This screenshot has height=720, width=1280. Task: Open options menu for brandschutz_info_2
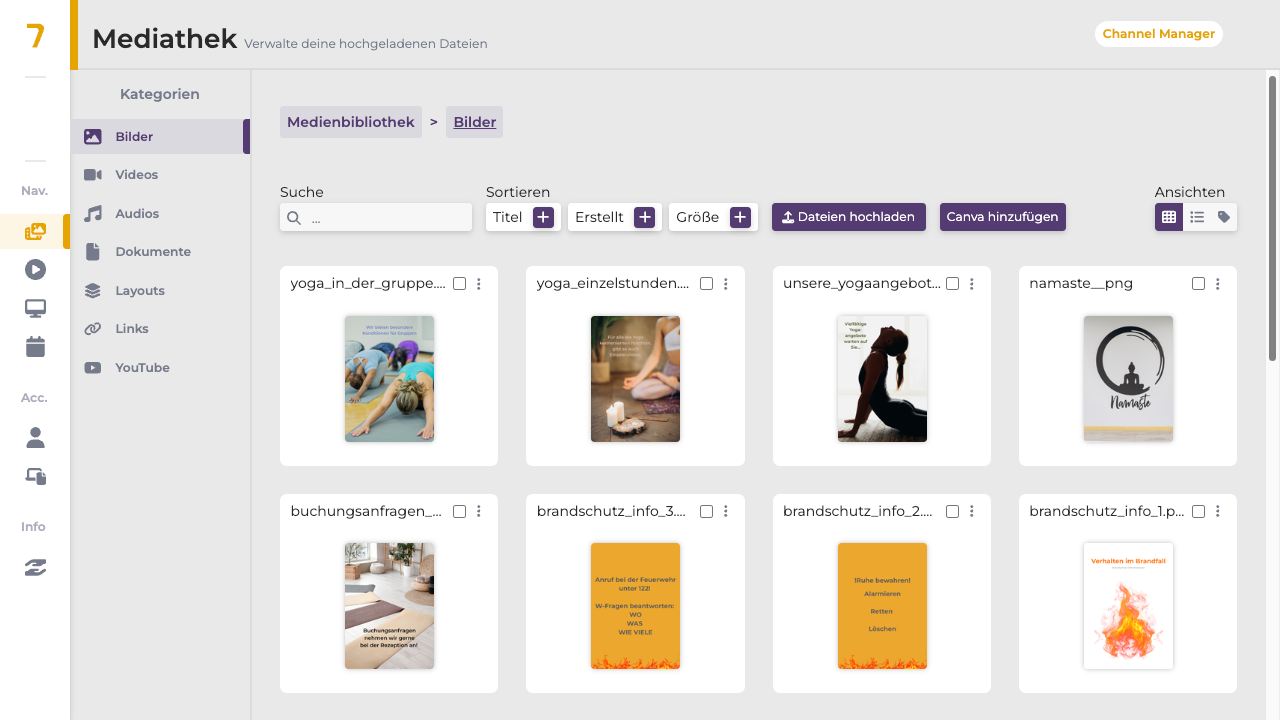tap(972, 511)
